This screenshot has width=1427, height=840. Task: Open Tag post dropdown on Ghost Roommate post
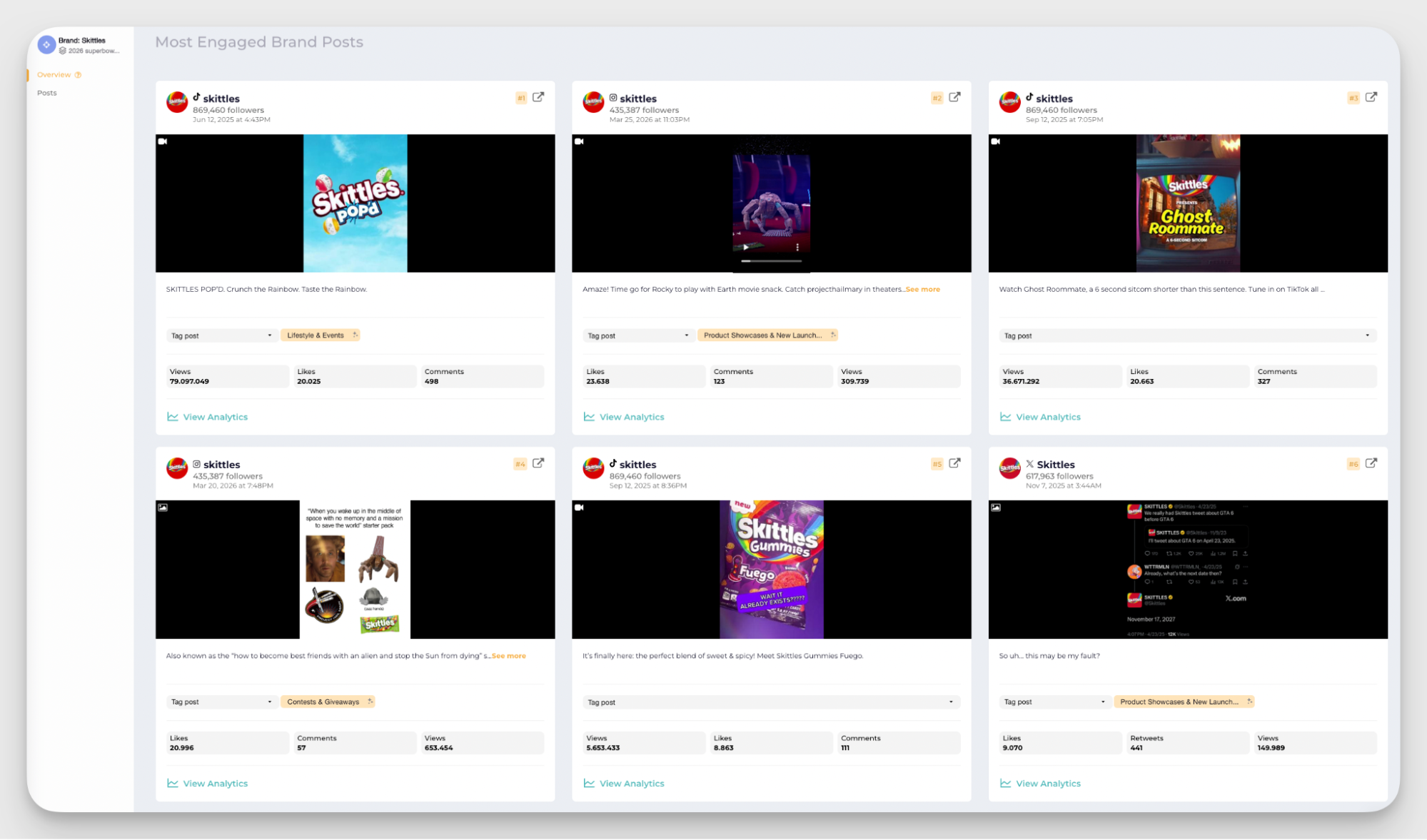point(1187,335)
